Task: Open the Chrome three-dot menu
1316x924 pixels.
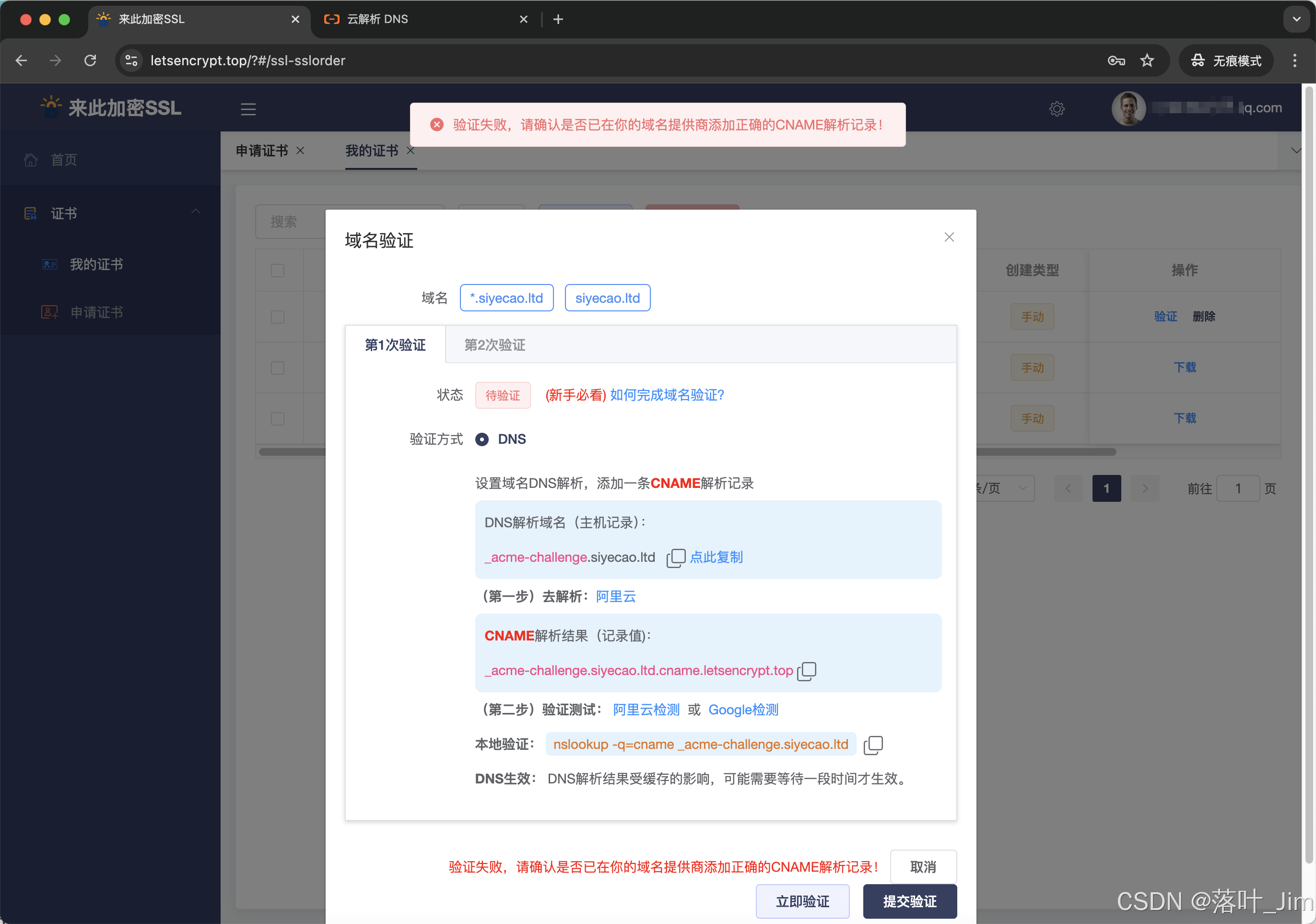Action: [1295, 61]
